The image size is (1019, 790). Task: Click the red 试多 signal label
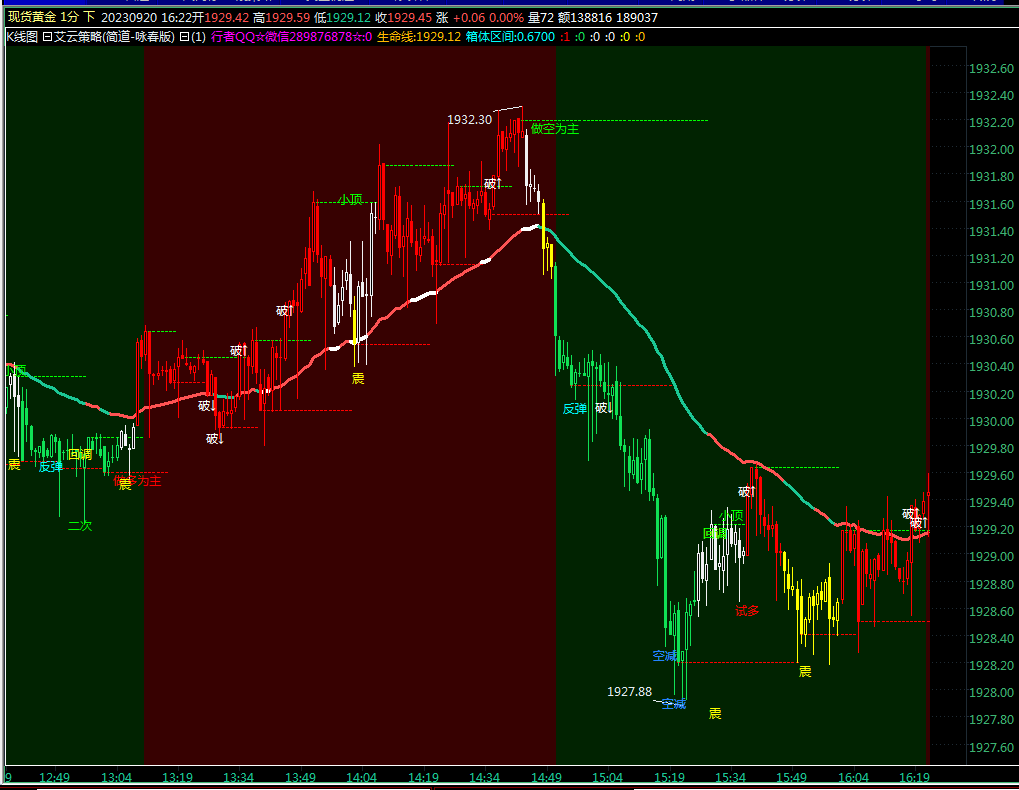(x=747, y=610)
